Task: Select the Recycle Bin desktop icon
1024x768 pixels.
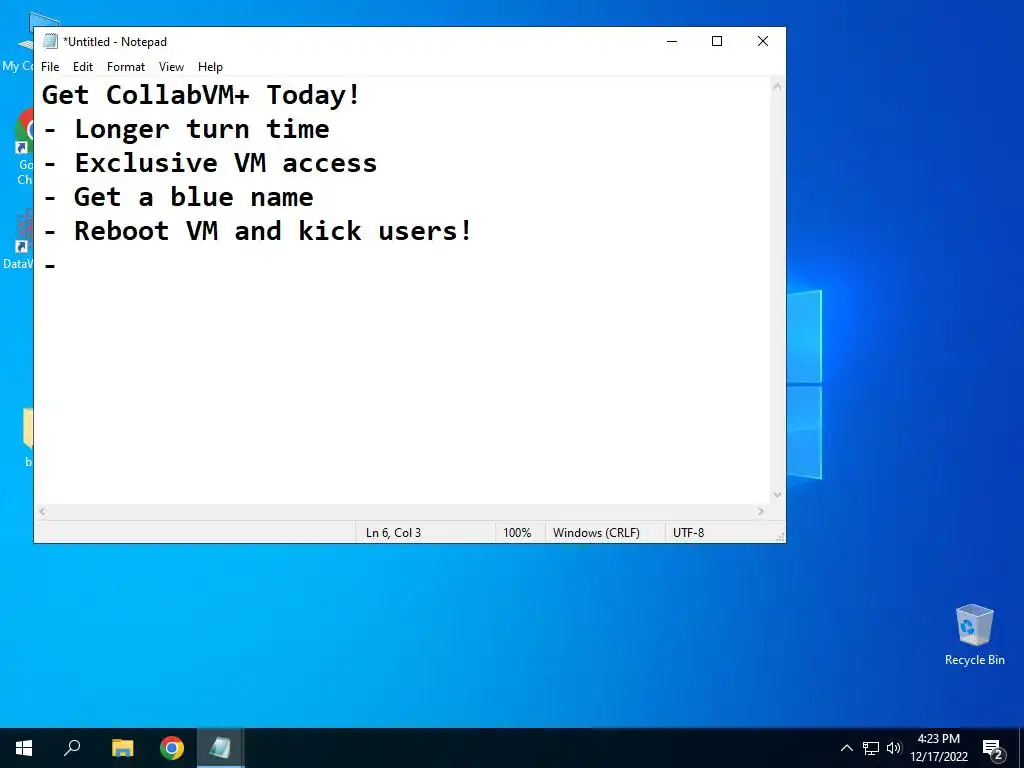Action: [974, 635]
